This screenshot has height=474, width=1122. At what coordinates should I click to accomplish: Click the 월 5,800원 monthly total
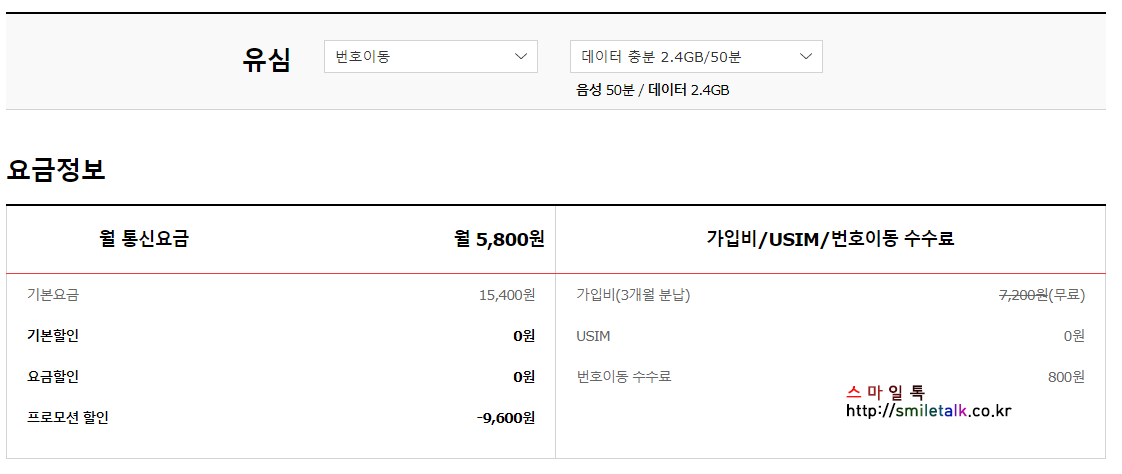coord(499,239)
